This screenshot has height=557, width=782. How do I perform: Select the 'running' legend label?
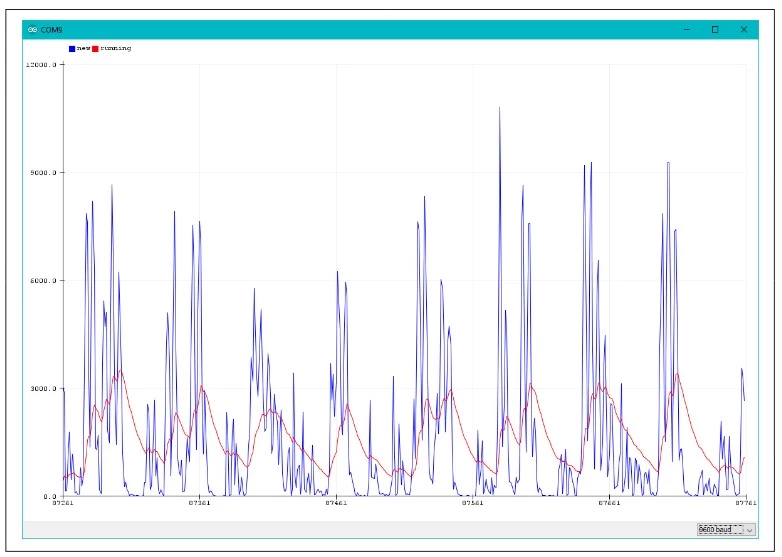116,48
